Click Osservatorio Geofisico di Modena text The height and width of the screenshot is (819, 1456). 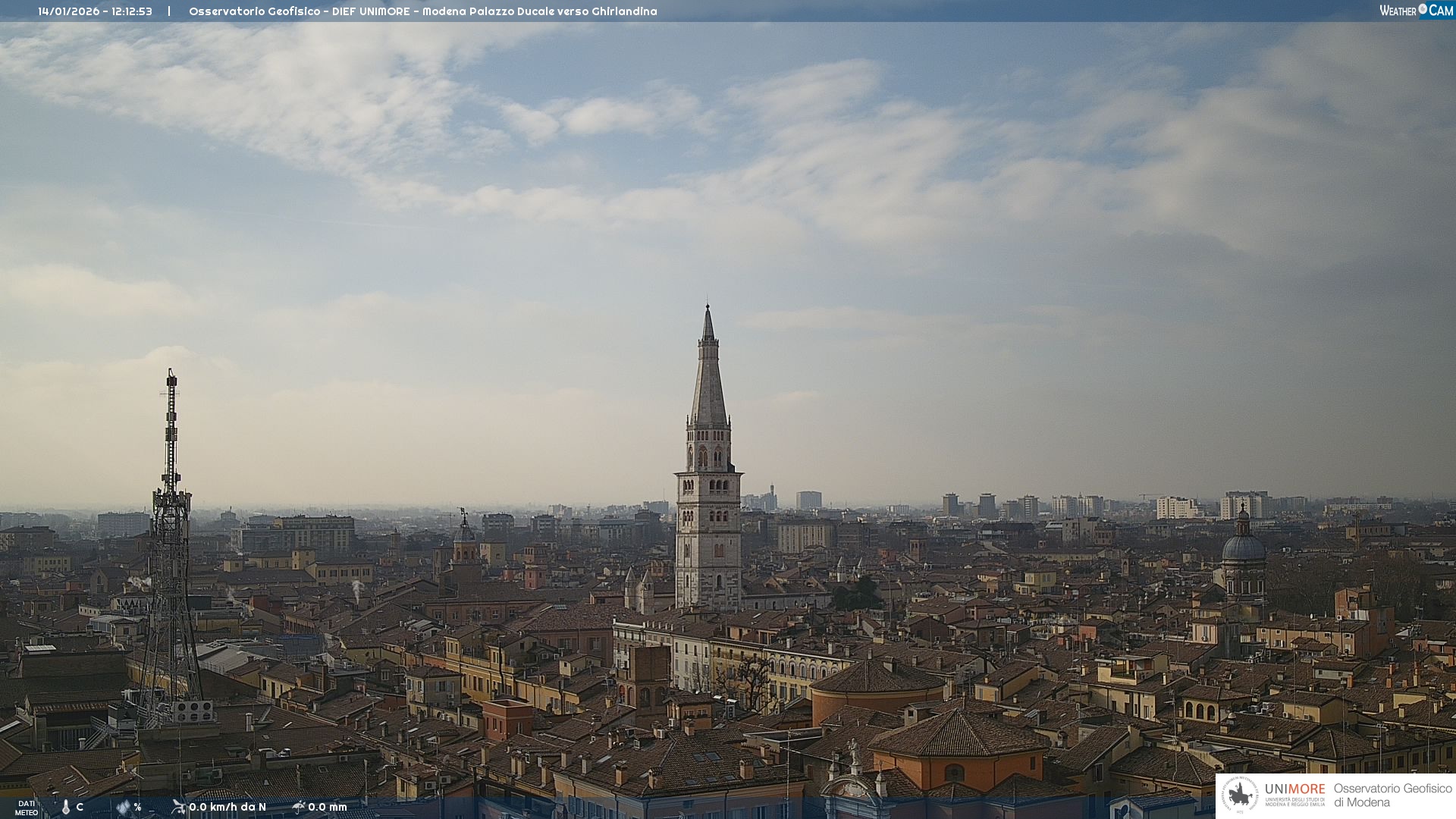click(x=1392, y=795)
